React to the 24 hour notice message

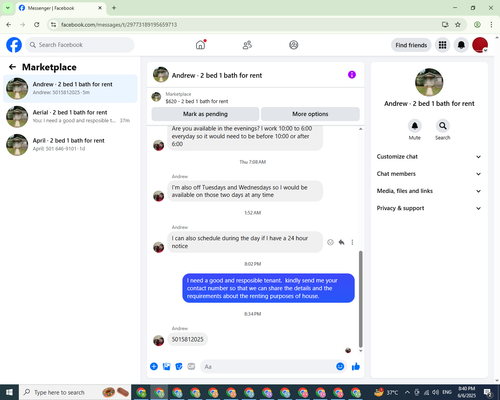pos(330,242)
